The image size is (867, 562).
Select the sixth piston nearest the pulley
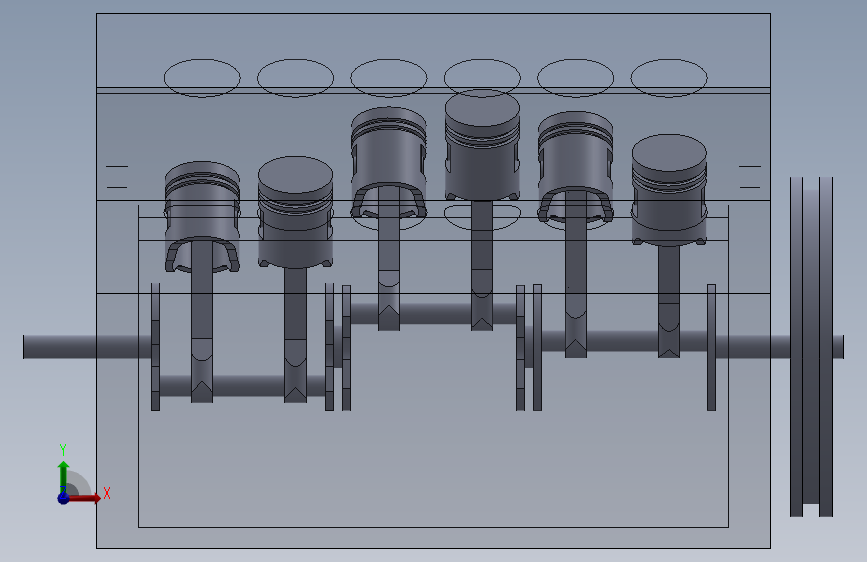pyautogui.click(x=669, y=189)
